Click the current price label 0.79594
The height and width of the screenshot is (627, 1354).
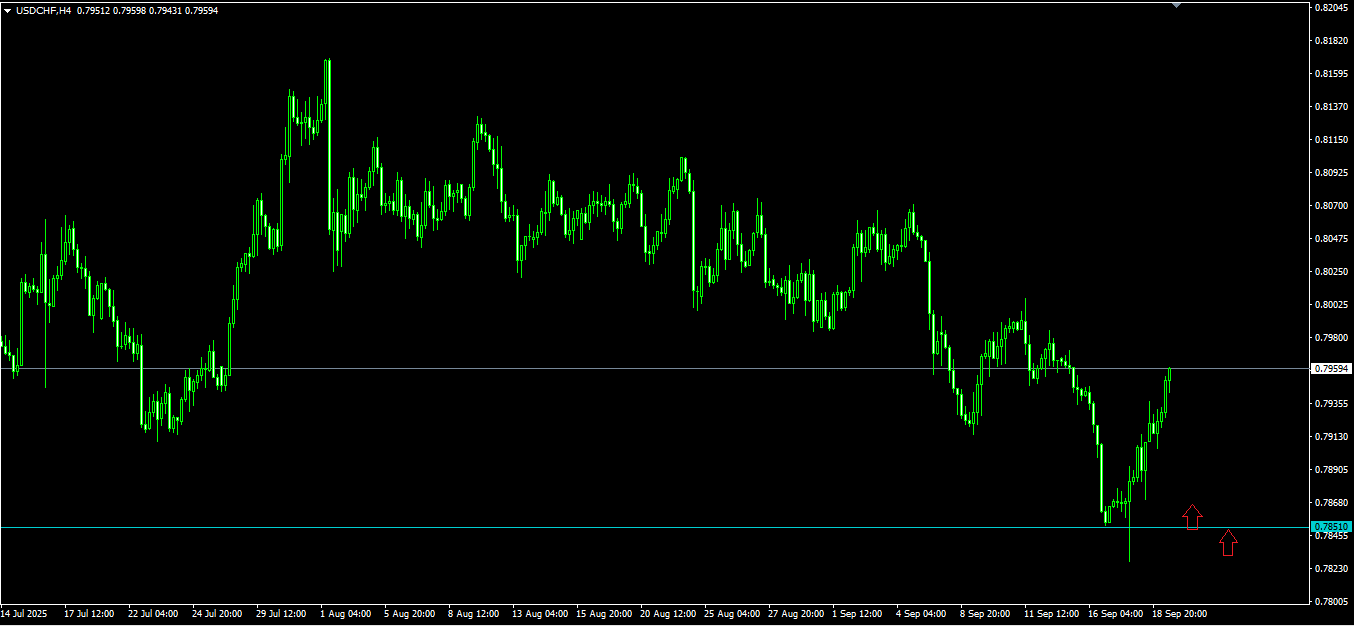(x=1332, y=368)
